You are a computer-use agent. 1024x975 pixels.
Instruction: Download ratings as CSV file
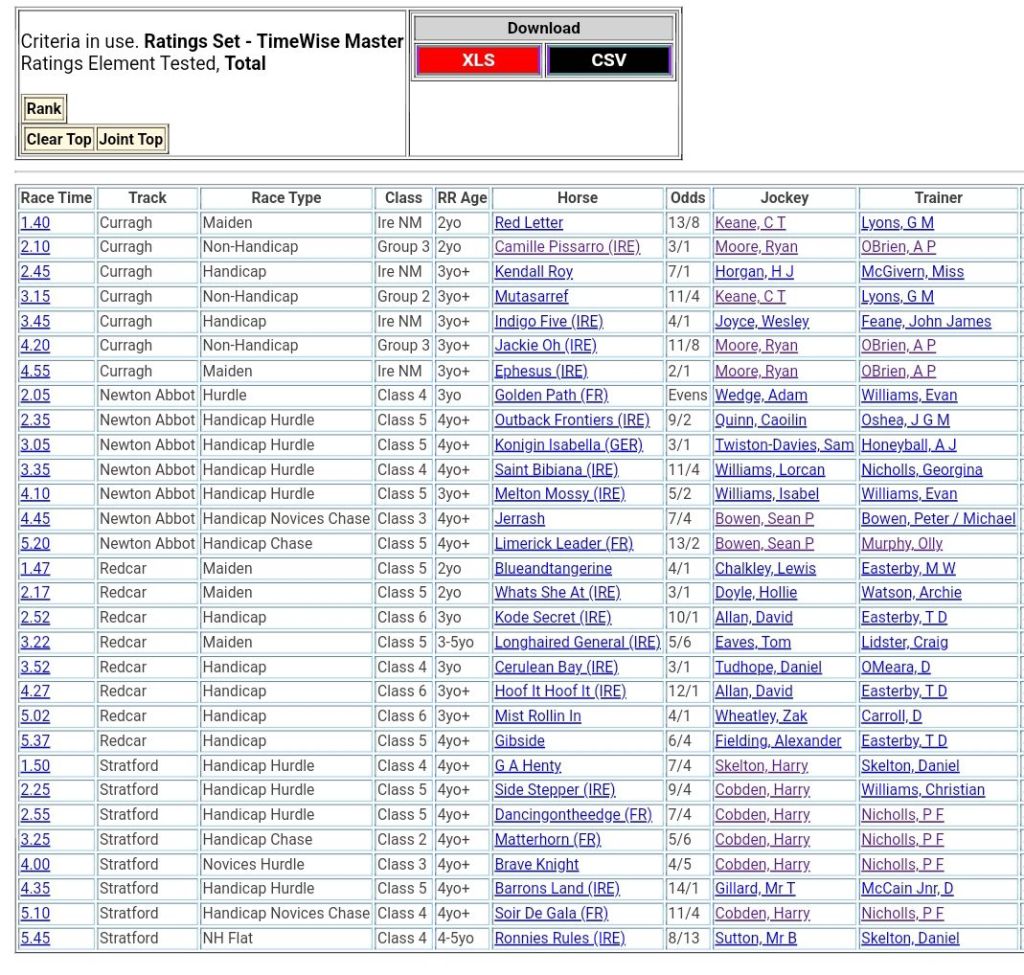coord(608,61)
